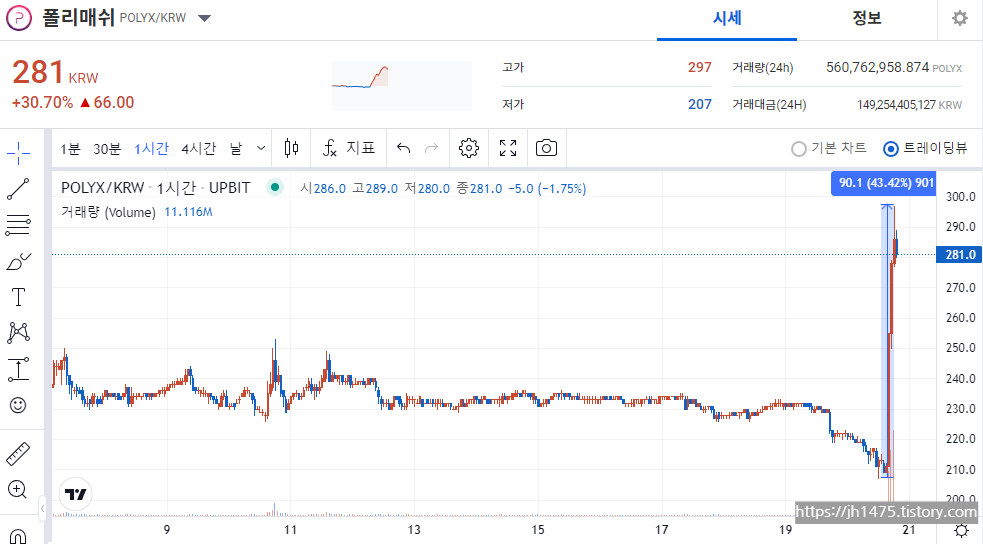Open page settings gear at top right
The width and height of the screenshot is (983, 544).
960,18
